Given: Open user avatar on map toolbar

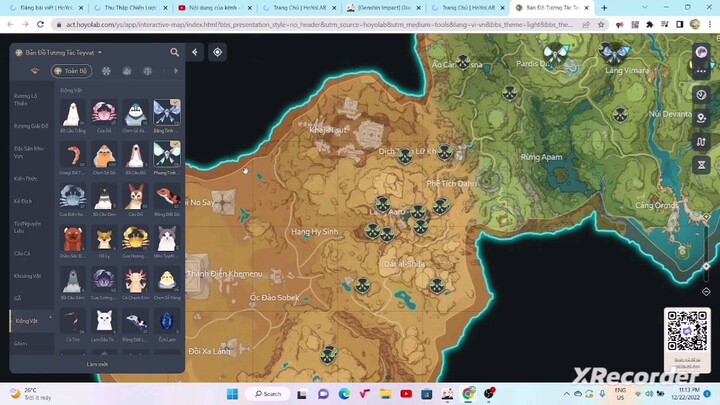Looking at the screenshot, I should tap(701, 52).
